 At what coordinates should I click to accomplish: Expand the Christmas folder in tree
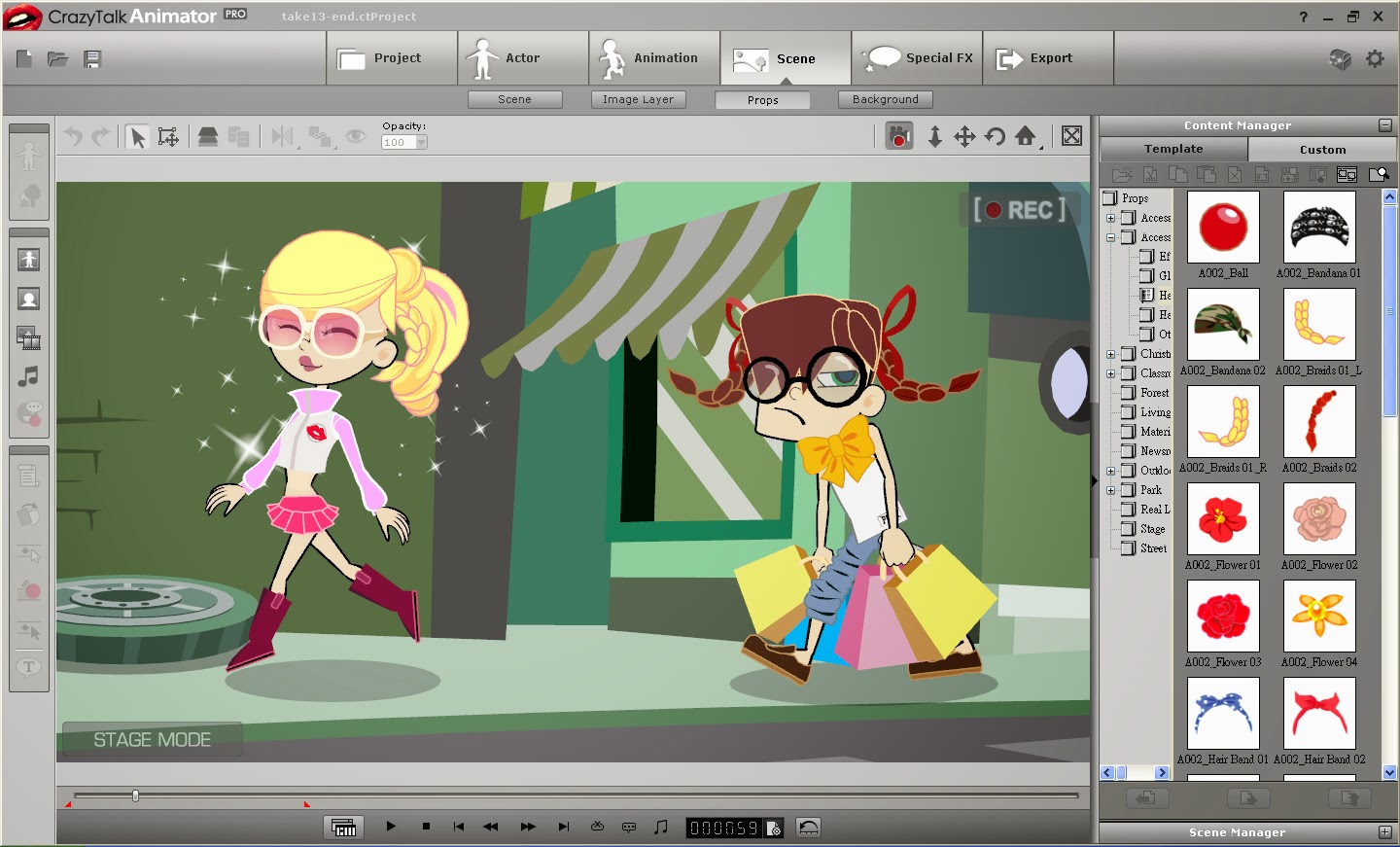pyautogui.click(x=1110, y=354)
